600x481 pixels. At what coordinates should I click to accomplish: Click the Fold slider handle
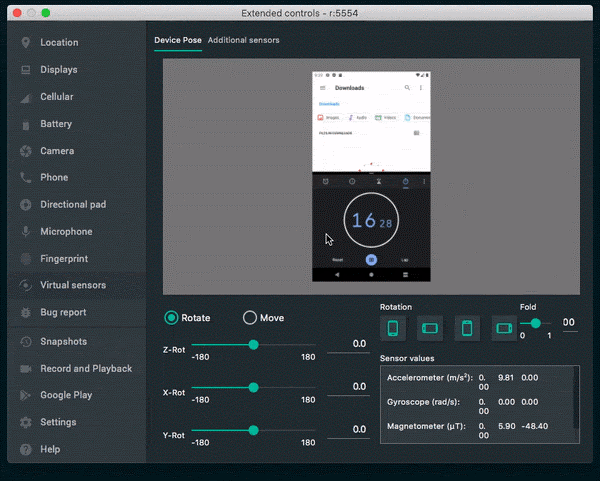tap(536, 323)
